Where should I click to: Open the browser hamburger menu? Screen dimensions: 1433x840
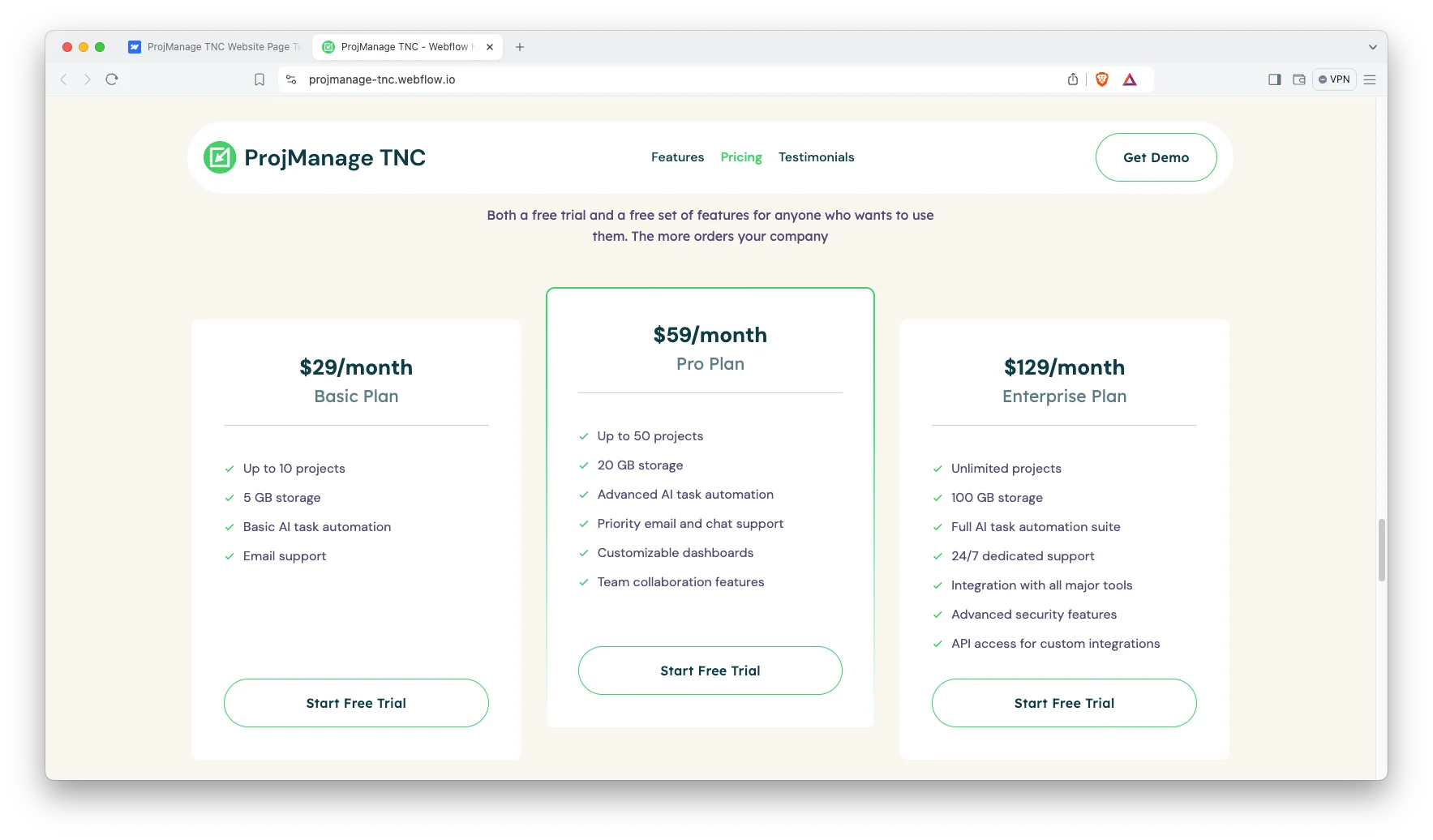pos(1370,79)
